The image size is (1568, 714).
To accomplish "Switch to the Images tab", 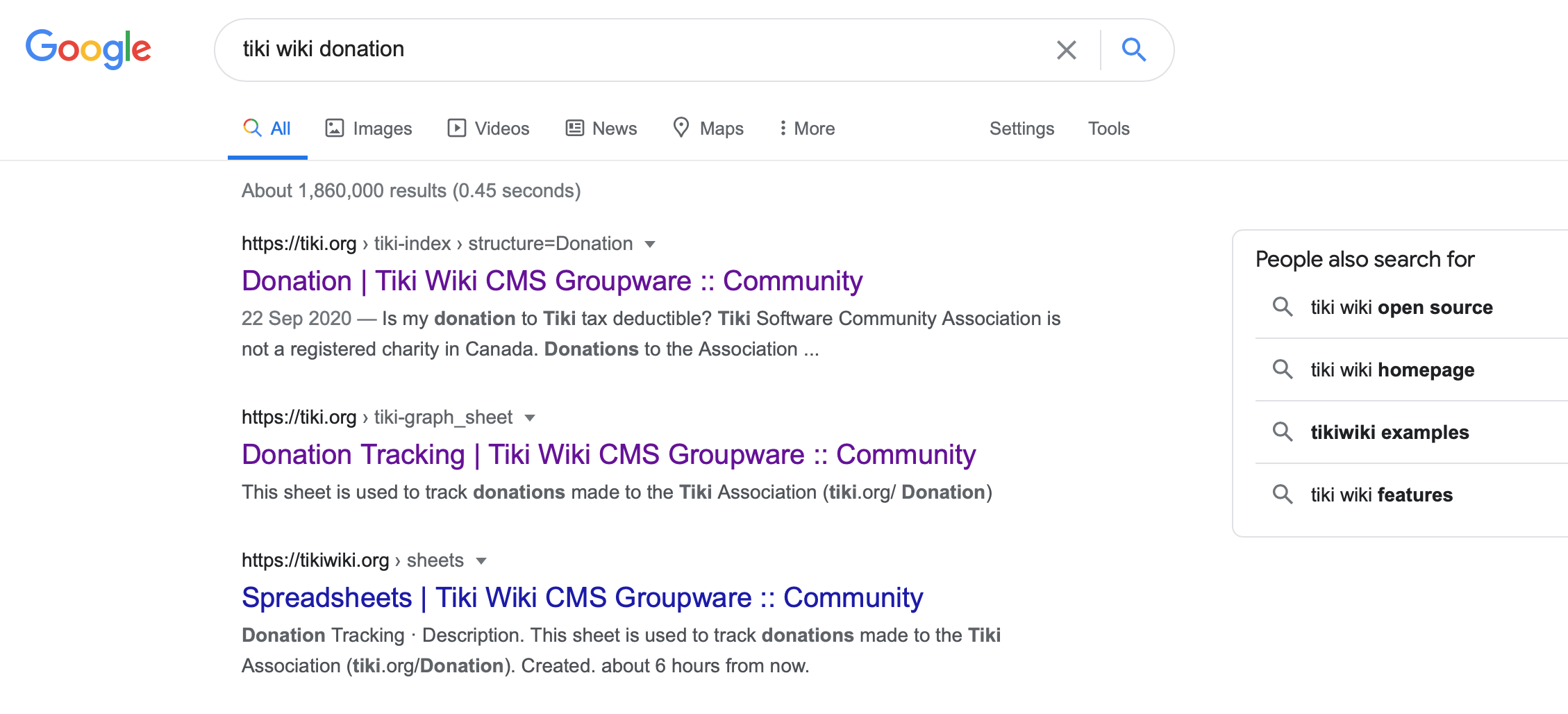I will pos(369,128).
